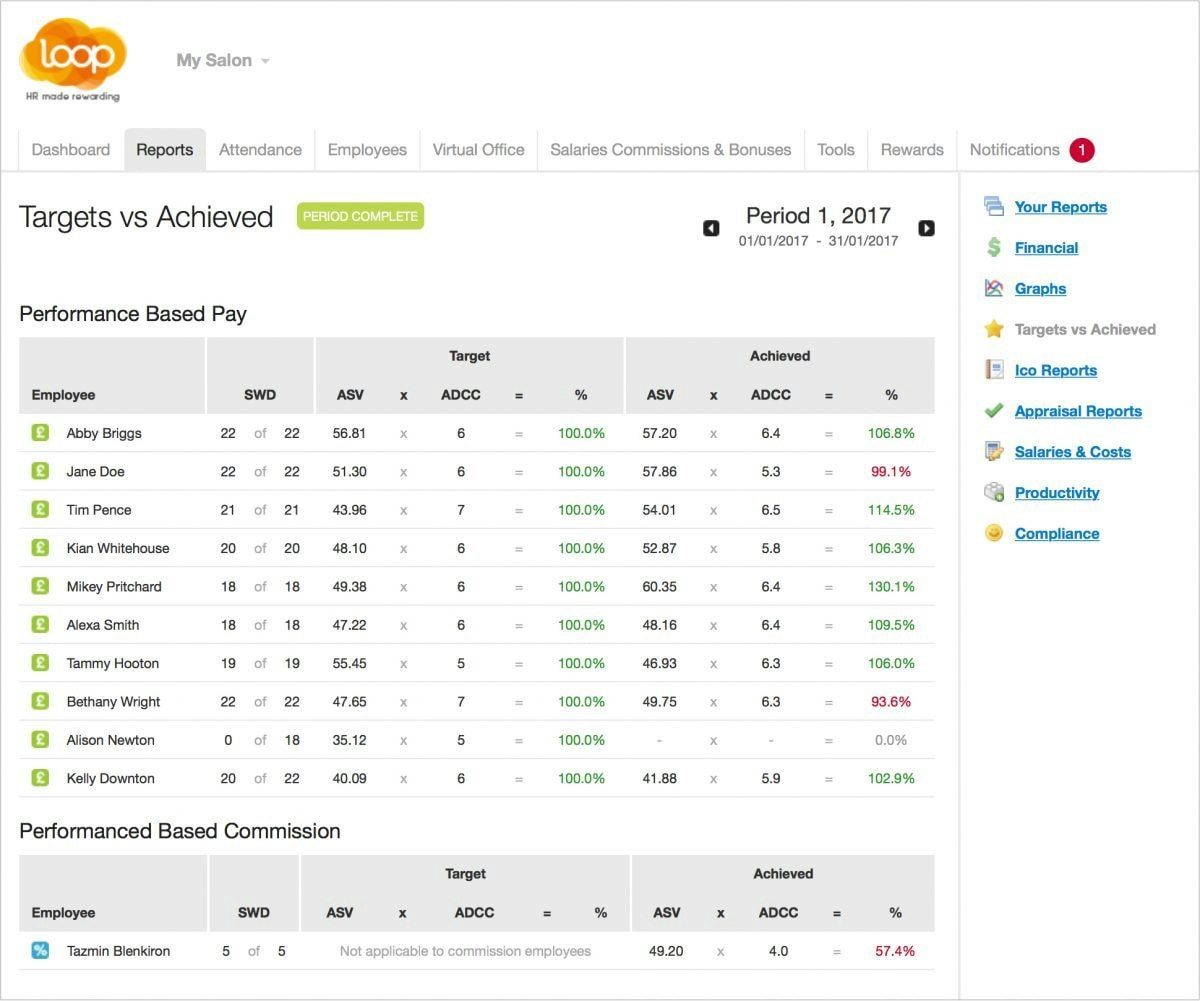Click the Appraisal Reports checkmark icon
Image resolution: width=1200 pixels, height=1001 pixels.
993,411
